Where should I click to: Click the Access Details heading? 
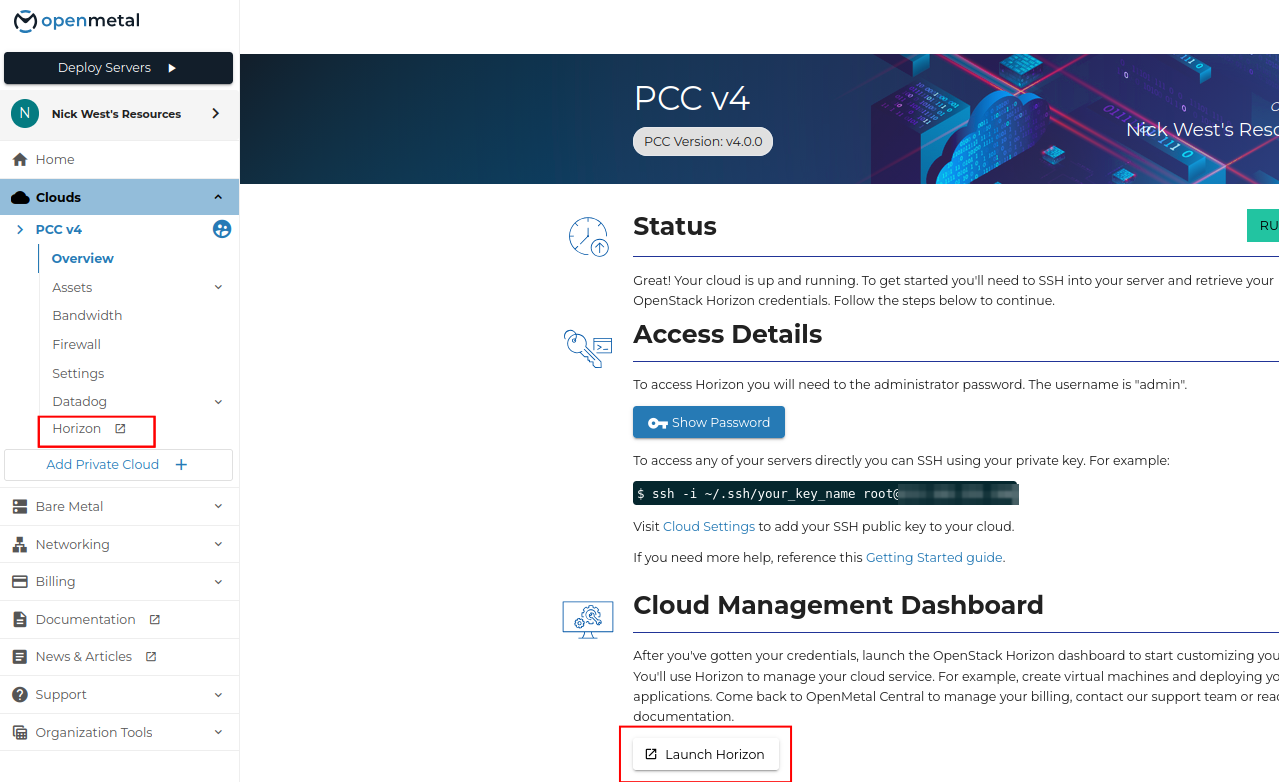(x=728, y=334)
